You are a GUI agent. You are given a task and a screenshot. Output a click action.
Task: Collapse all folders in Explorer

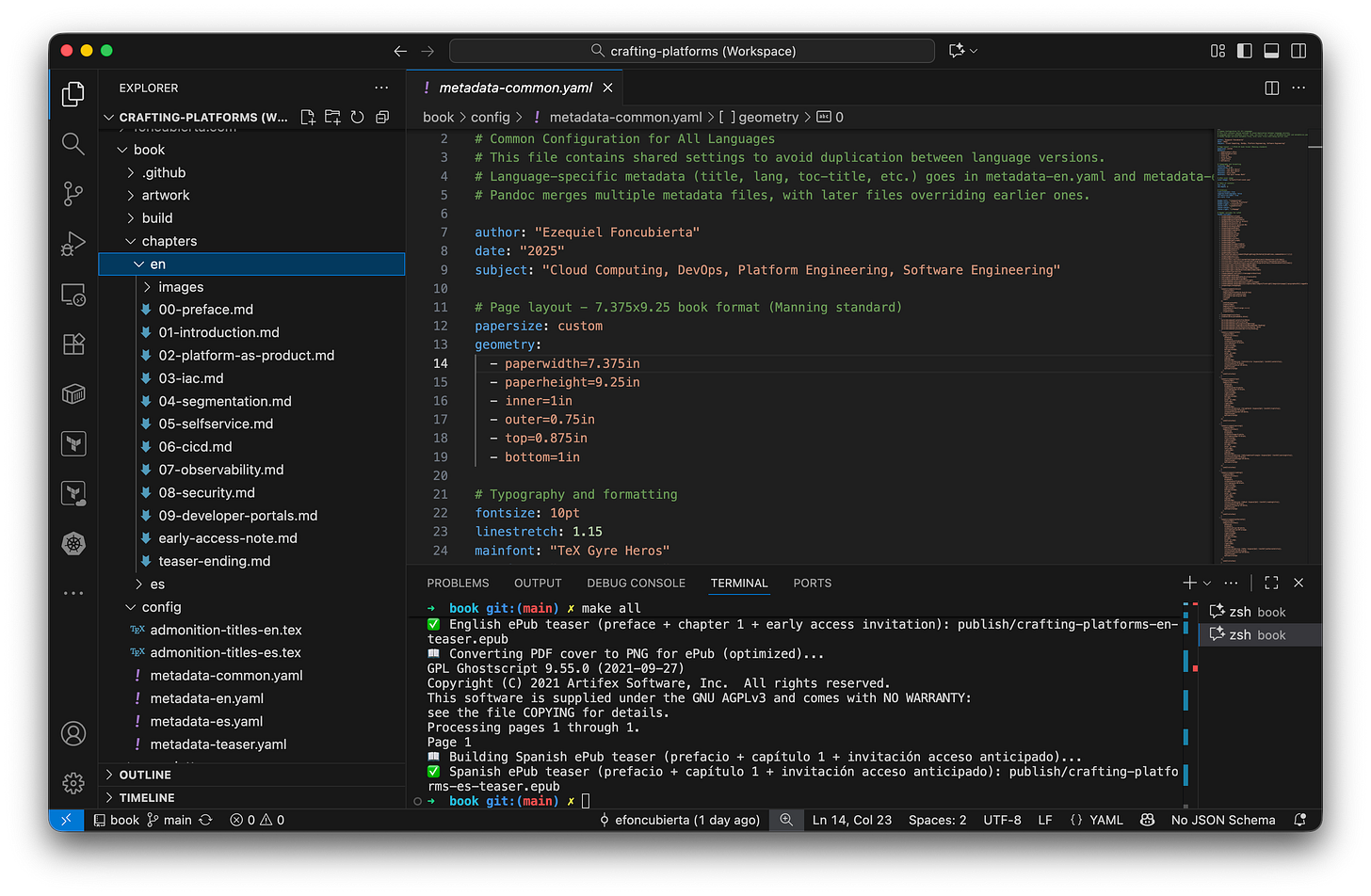point(382,117)
